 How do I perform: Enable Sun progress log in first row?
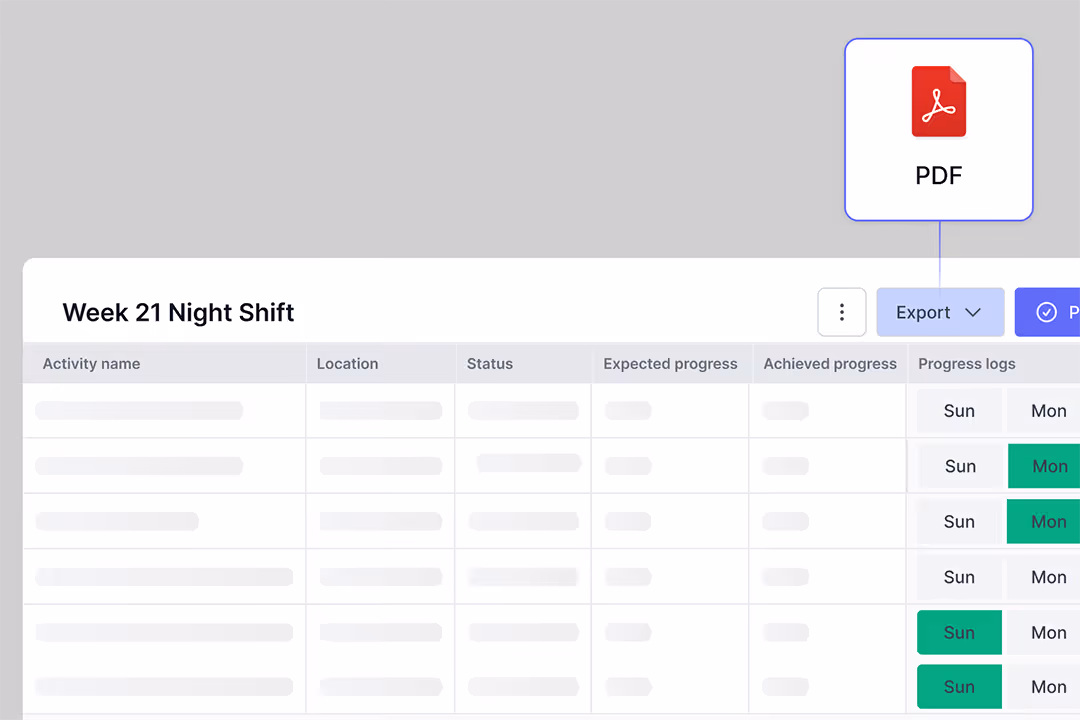[x=958, y=410]
